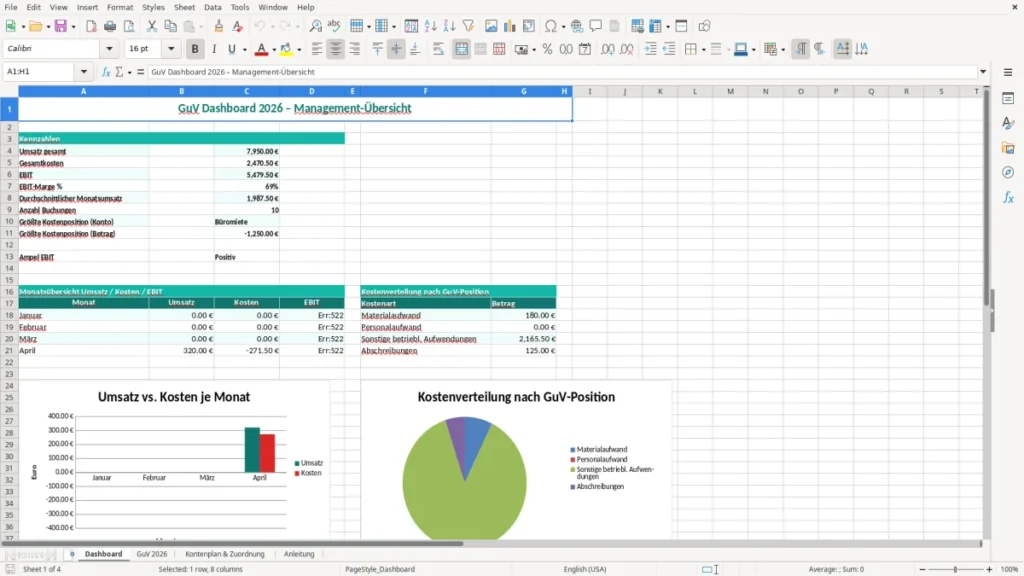Toggle left-to-right text direction

pos(801,49)
